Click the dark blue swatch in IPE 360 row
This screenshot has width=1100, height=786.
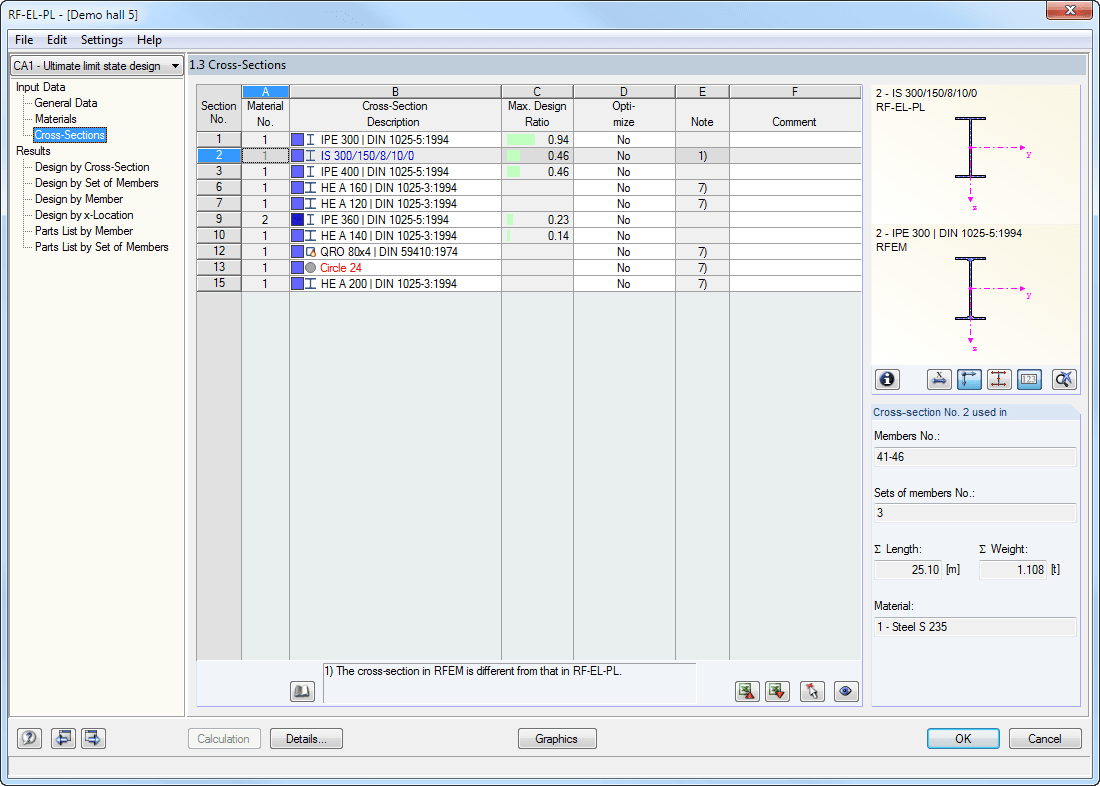click(297, 220)
